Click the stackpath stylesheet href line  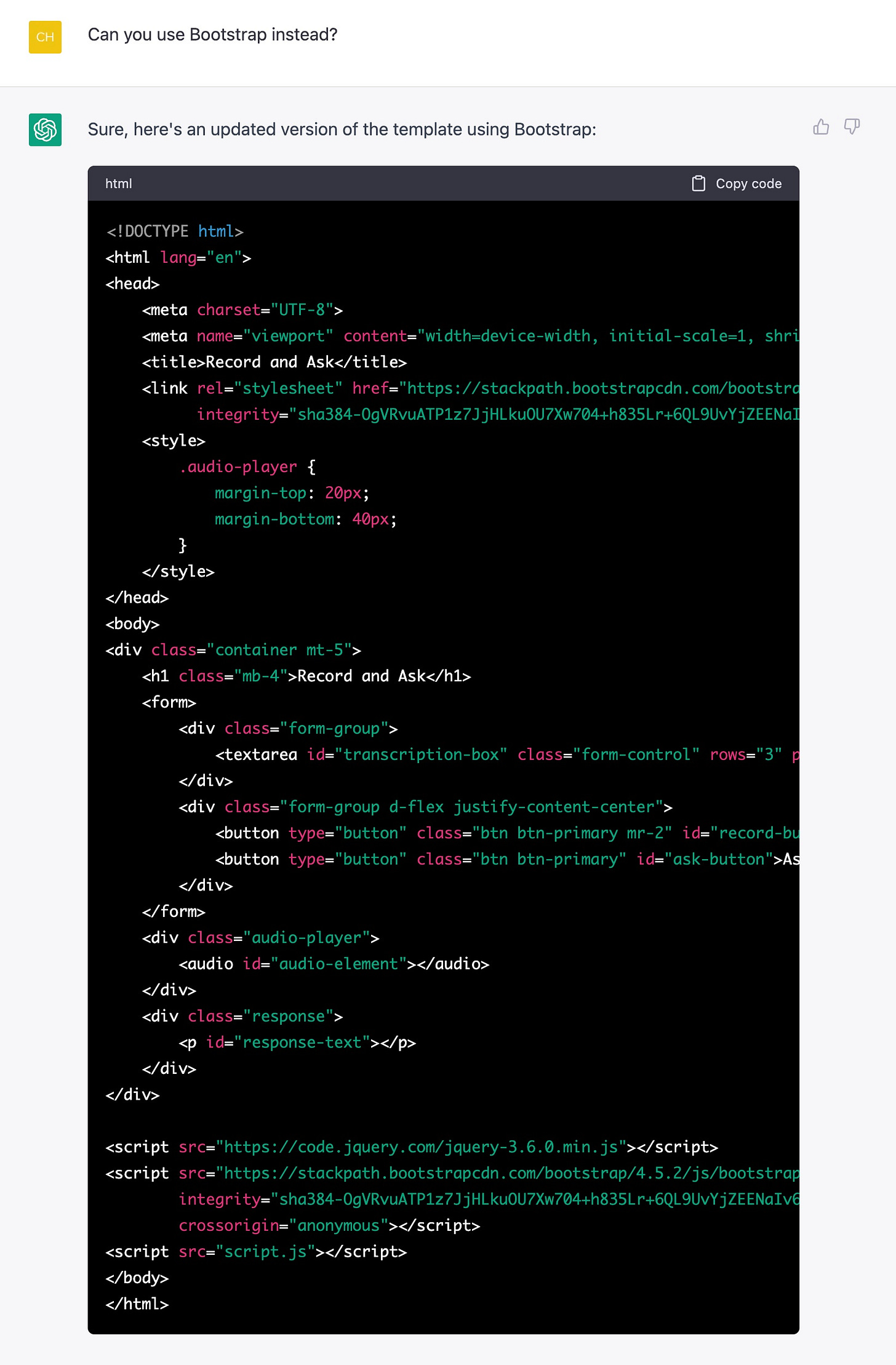(x=470, y=388)
